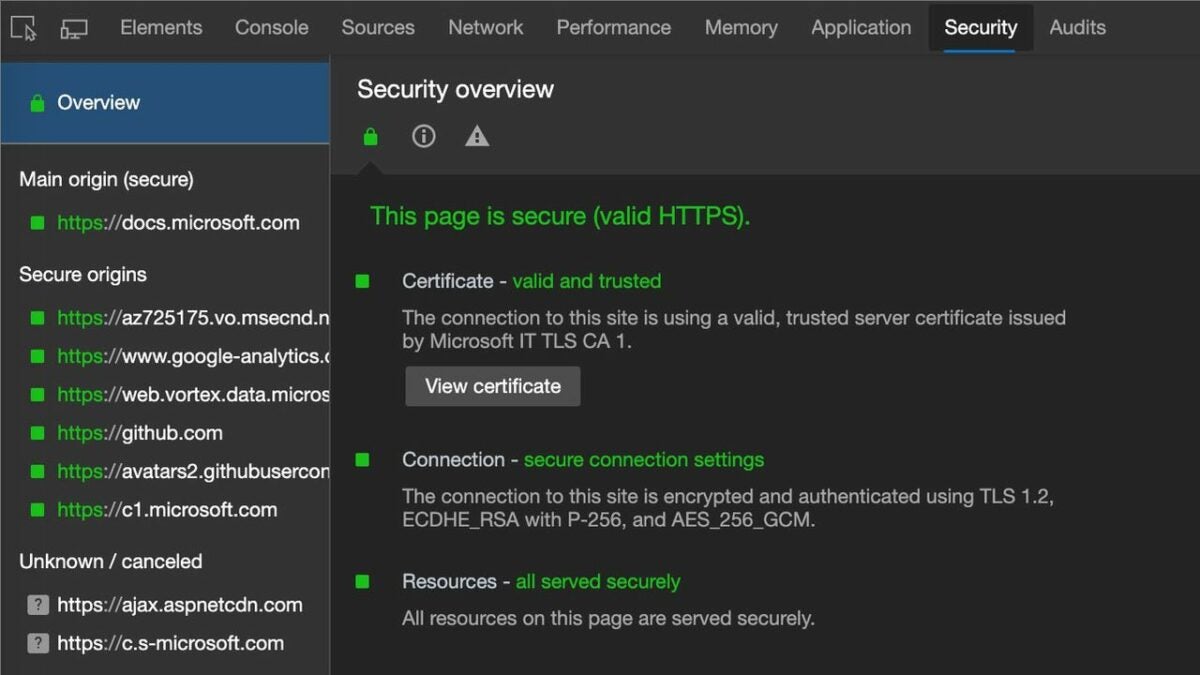This screenshot has height=675, width=1200.
Task: Click the 'Security overview' title
Action: coord(455,90)
